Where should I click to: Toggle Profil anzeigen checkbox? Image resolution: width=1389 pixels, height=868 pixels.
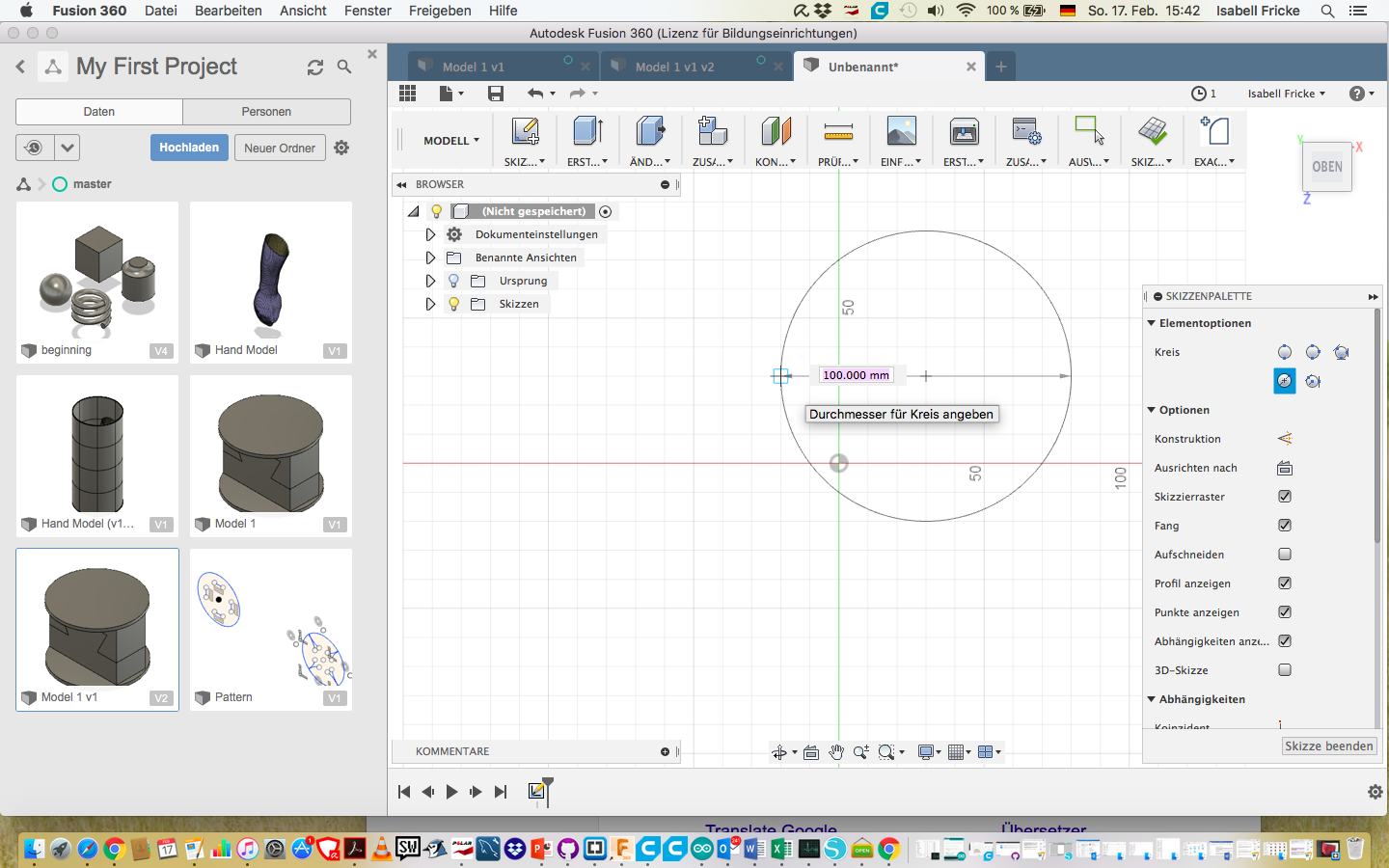click(x=1285, y=583)
